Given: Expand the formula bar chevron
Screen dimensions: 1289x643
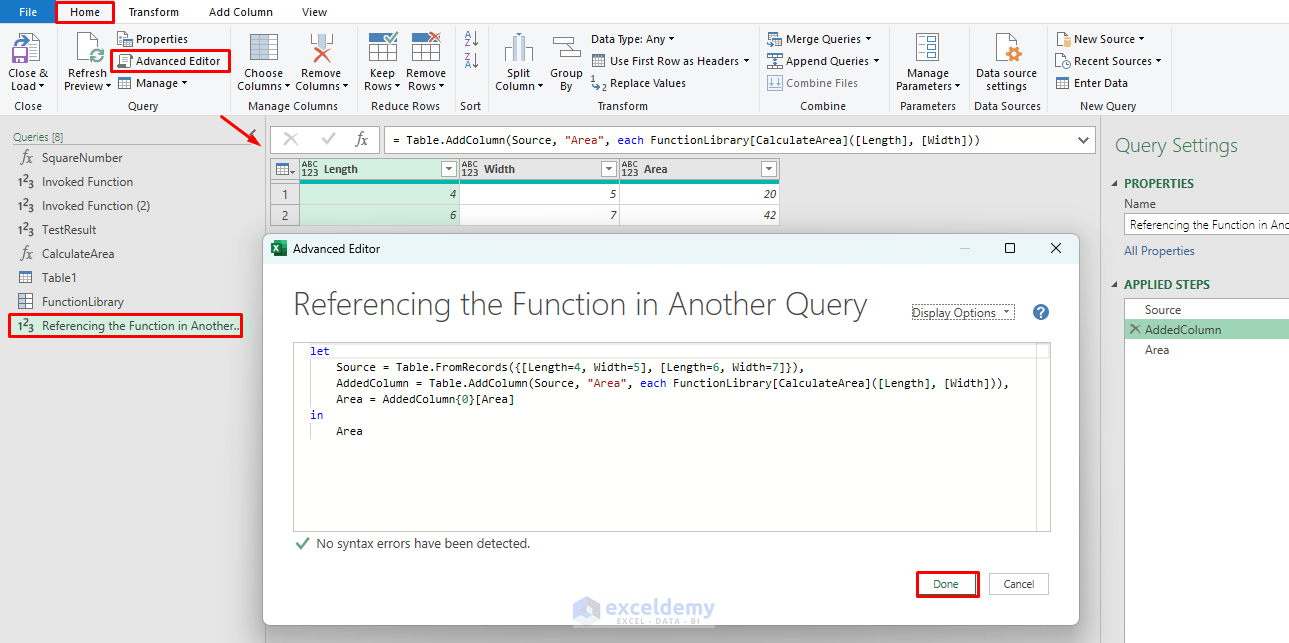Looking at the screenshot, I should coord(1083,140).
